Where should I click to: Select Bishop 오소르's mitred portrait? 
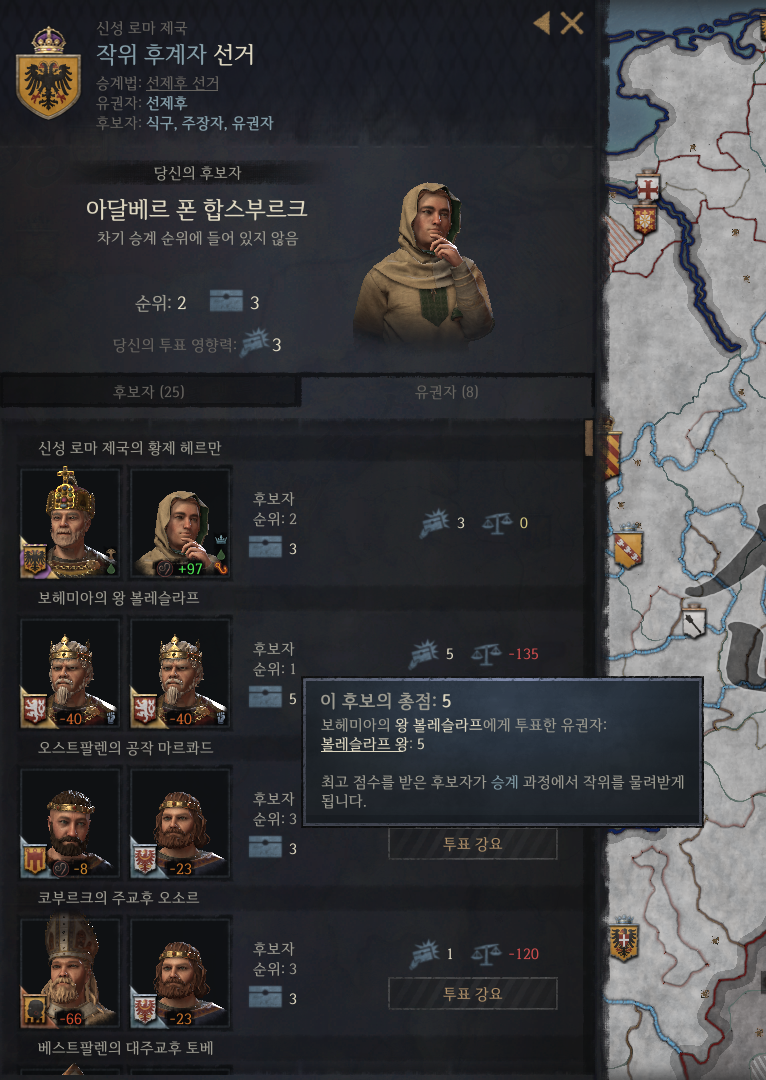(70, 973)
